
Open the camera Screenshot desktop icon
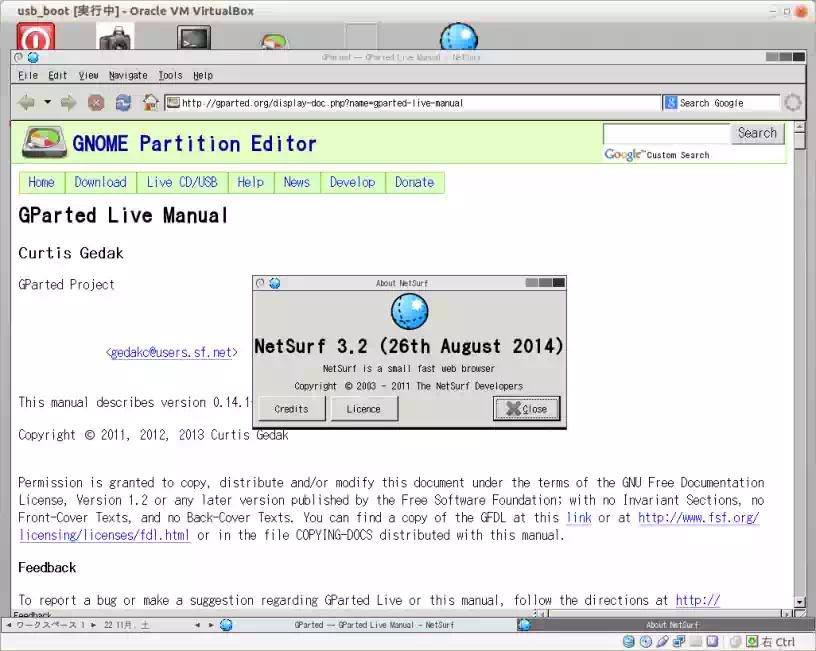pos(116,37)
